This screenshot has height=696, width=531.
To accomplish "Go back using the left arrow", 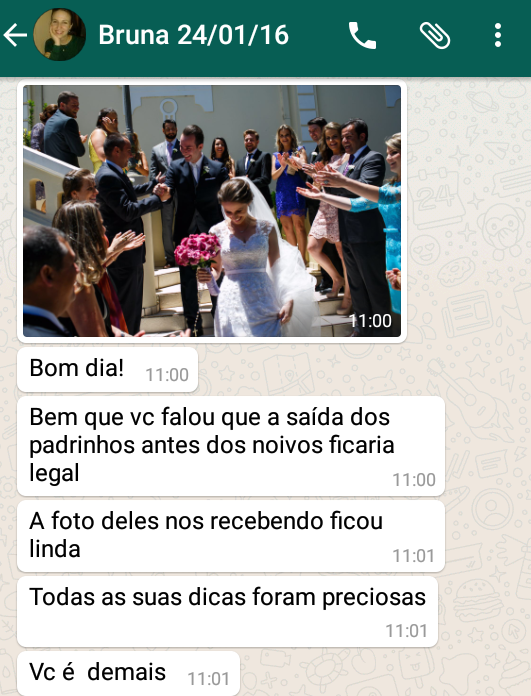I will click(x=15, y=35).
